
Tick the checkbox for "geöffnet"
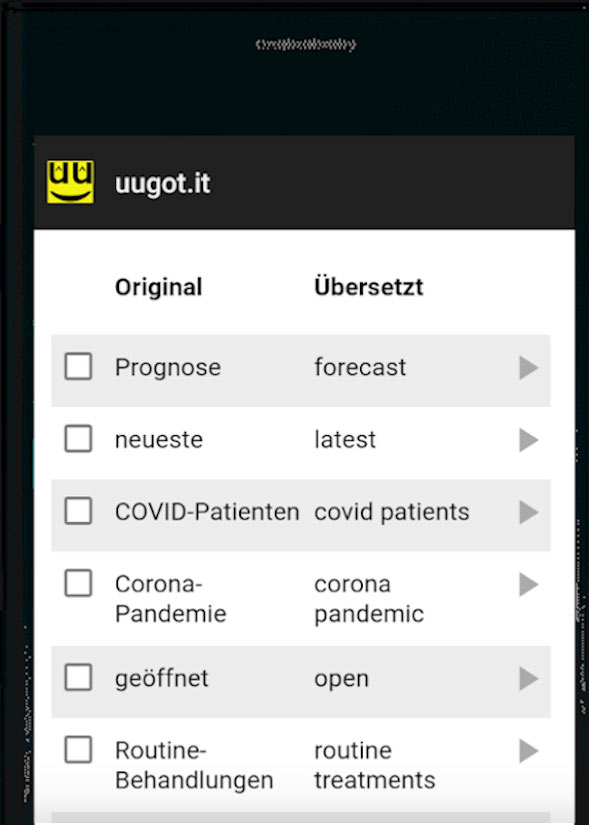point(78,678)
